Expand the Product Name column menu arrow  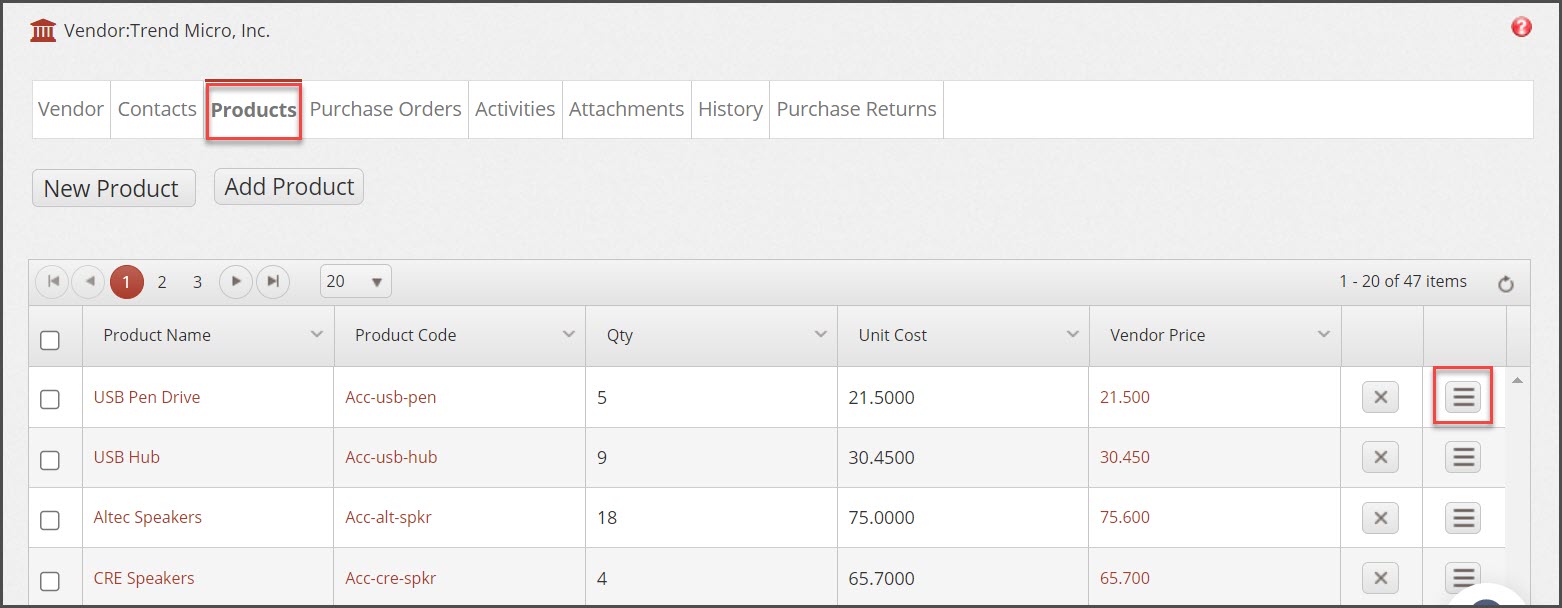click(317, 334)
